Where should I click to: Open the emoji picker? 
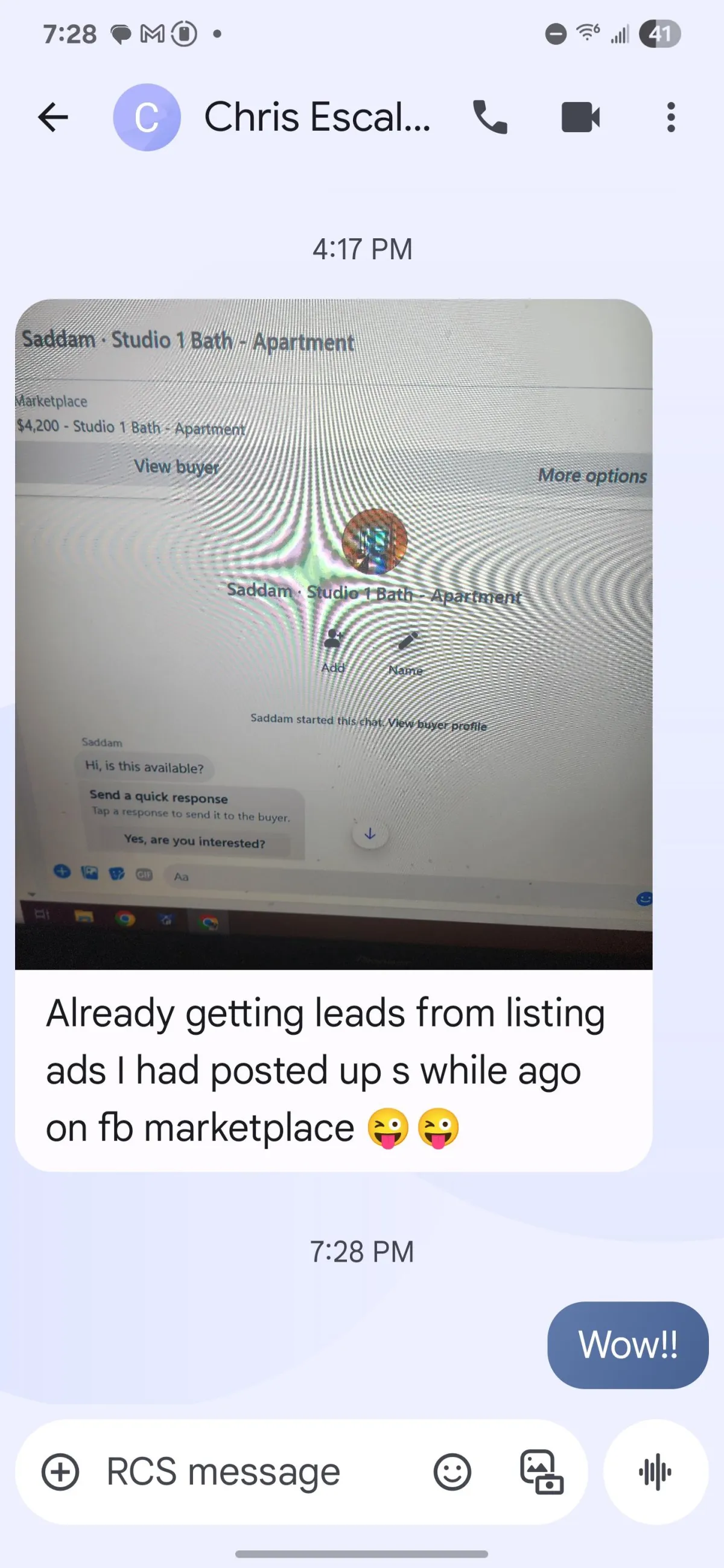tap(452, 1472)
